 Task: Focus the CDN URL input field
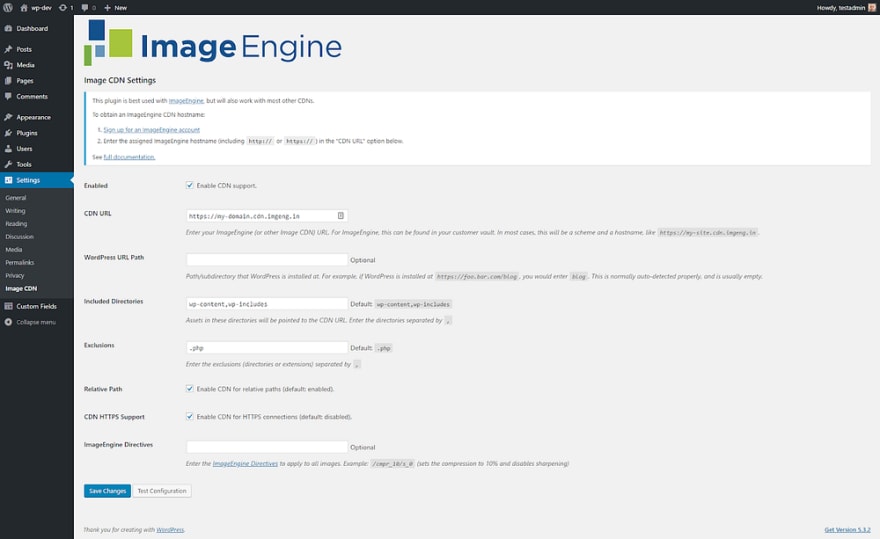pos(267,216)
